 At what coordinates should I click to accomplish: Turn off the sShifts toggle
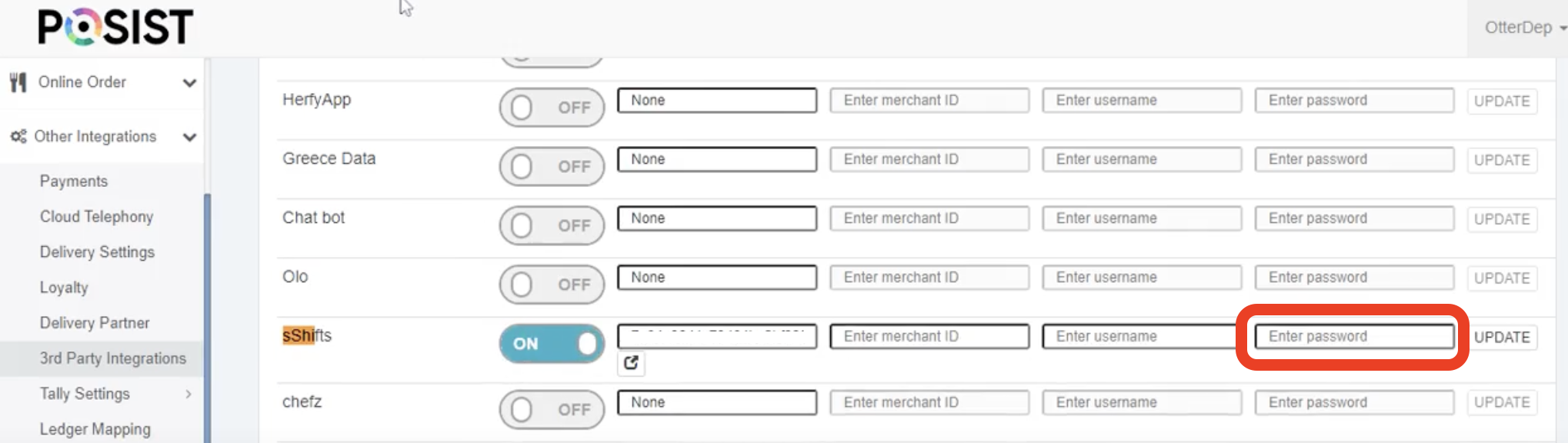pos(552,343)
